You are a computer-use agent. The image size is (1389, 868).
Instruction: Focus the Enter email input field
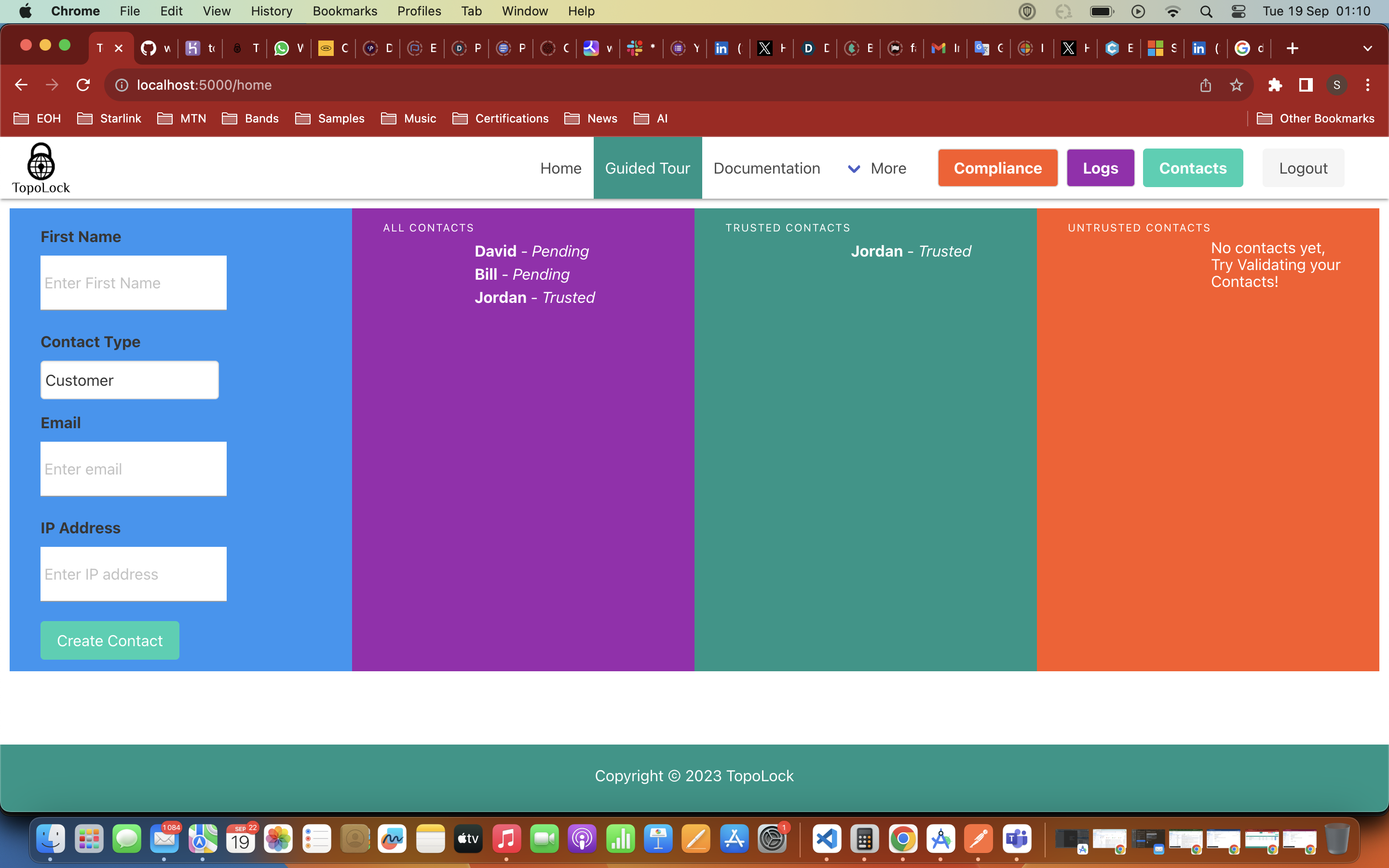134,469
